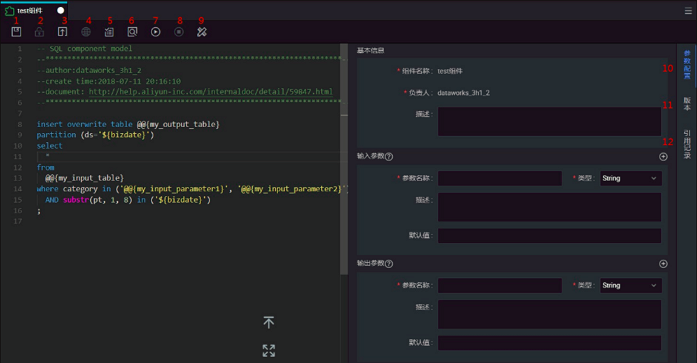Add a new output parameter with plus icon

[663, 264]
